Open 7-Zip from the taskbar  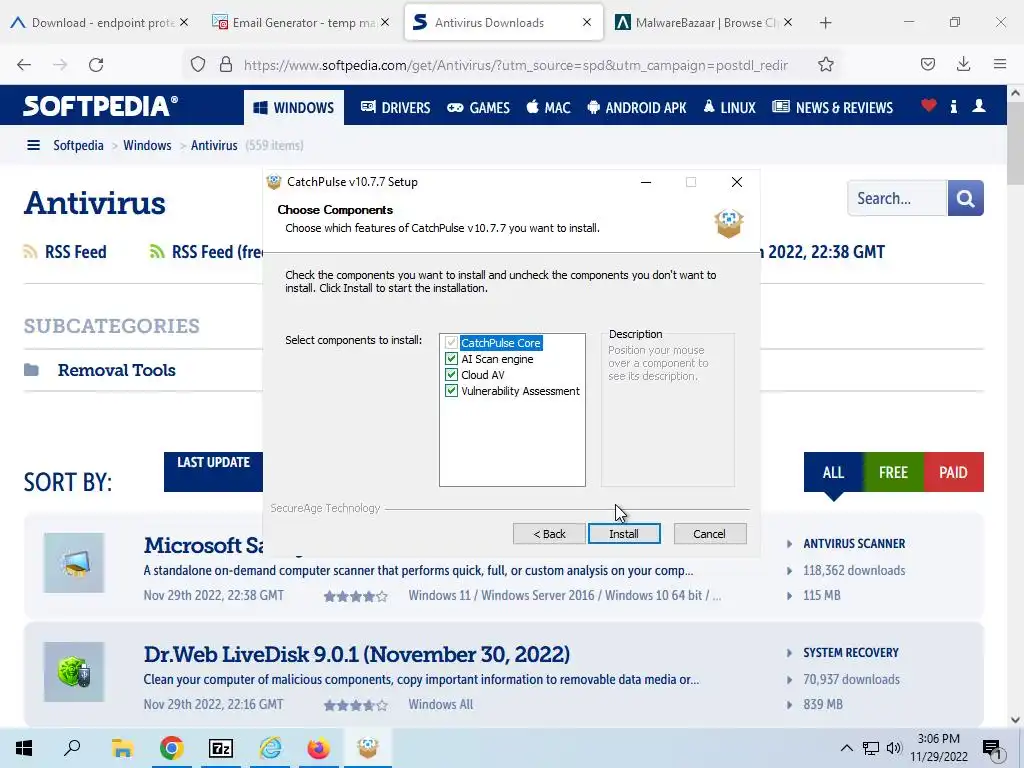click(221, 748)
